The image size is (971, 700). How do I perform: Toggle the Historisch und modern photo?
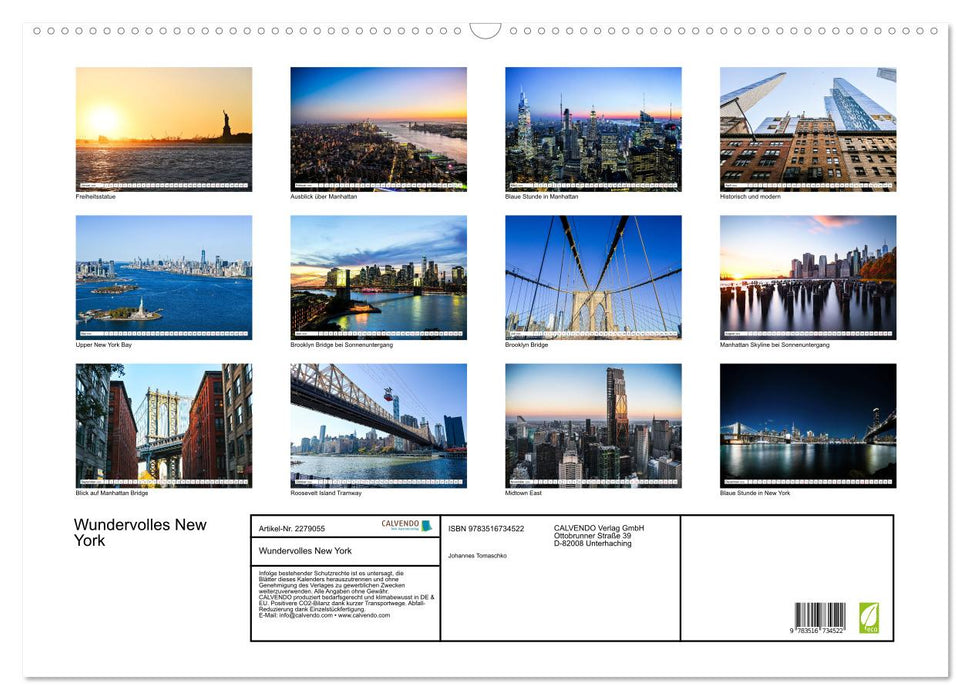(808, 127)
